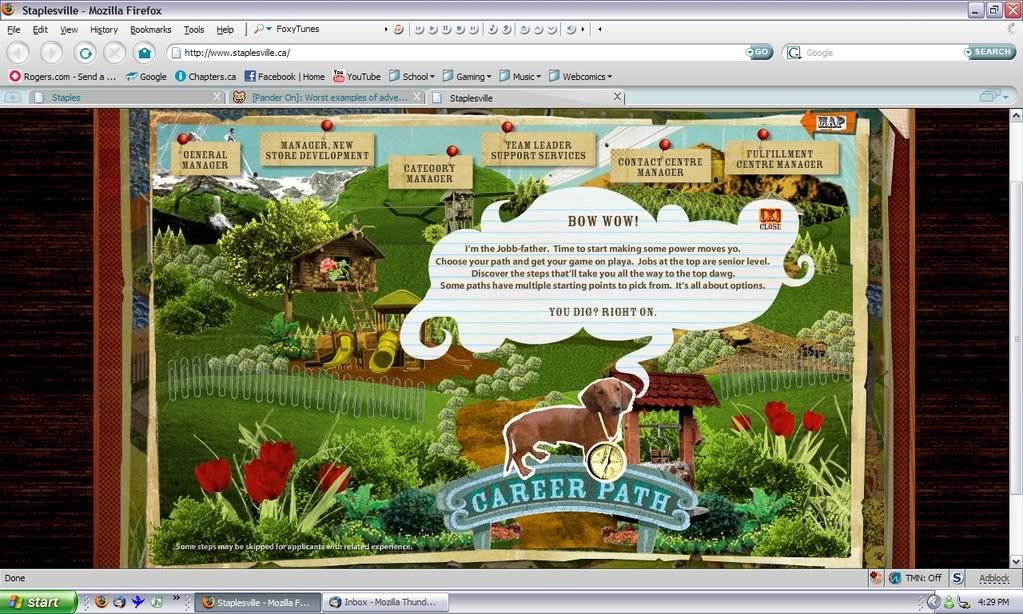Open the Edit menu
The height and width of the screenshot is (614, 1023).
pyautogui.click(x=40, y=29)
